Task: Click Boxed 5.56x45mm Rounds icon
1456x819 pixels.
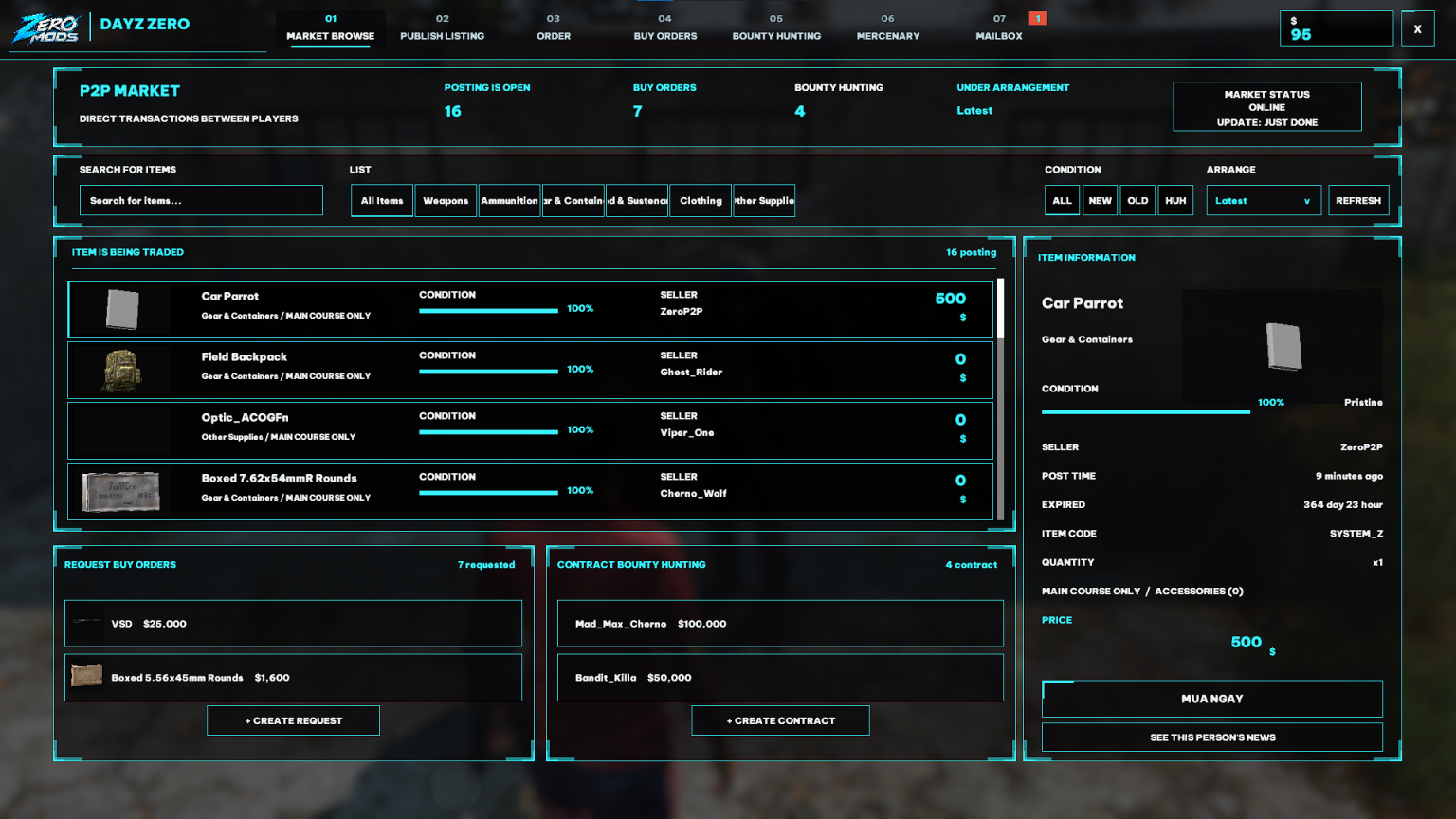Action: pos(86,677)
